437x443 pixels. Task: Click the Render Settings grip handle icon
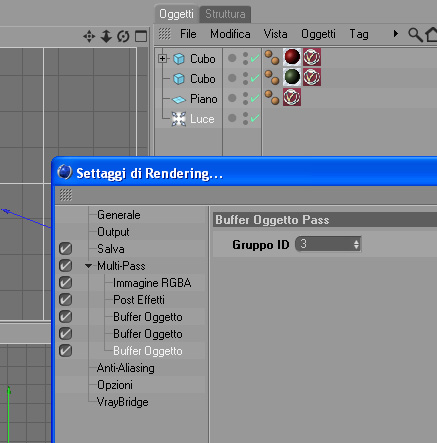coord(66,195)
